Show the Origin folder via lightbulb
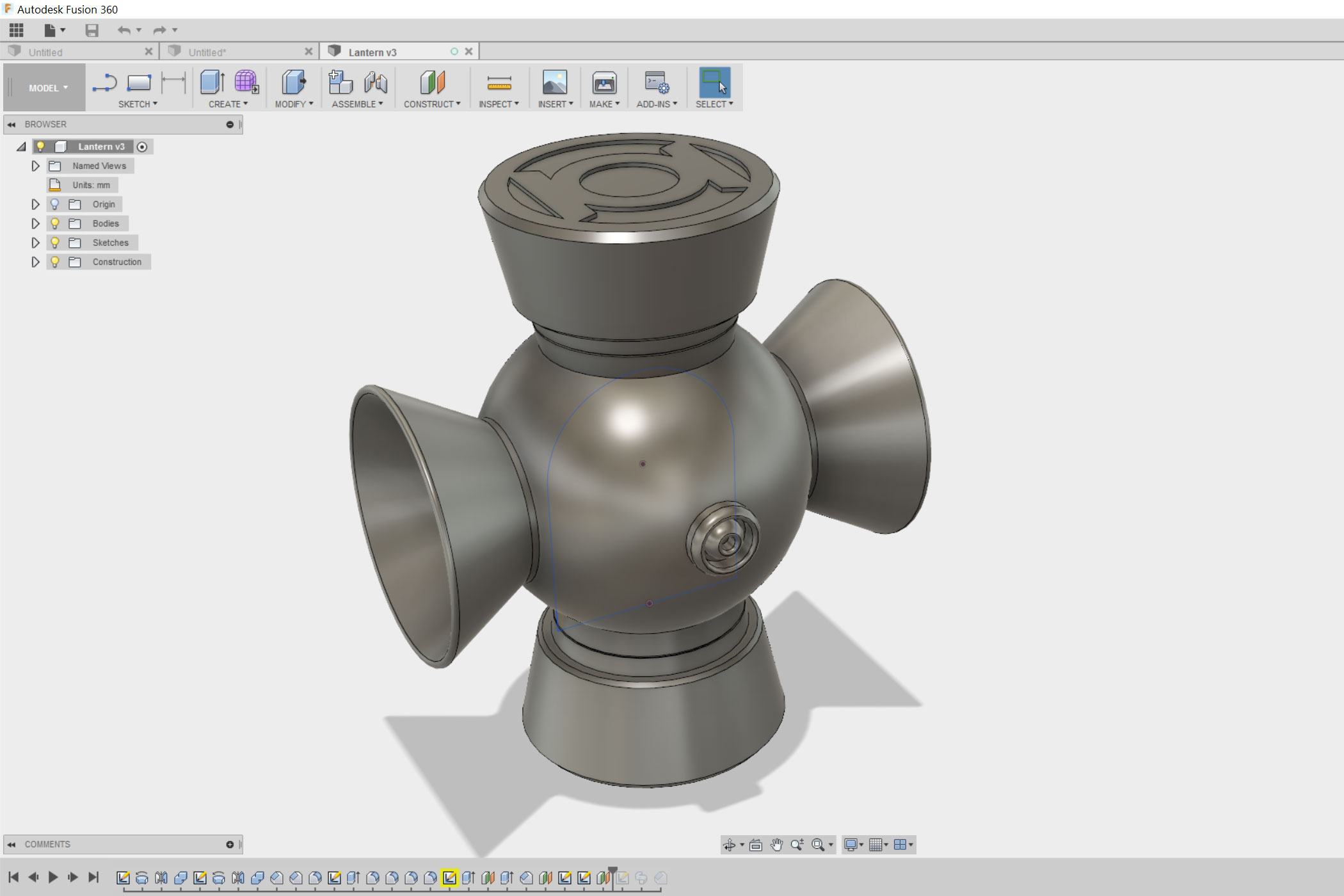The width and height of the screenshot is (1344, 896). tap(55, 204)
